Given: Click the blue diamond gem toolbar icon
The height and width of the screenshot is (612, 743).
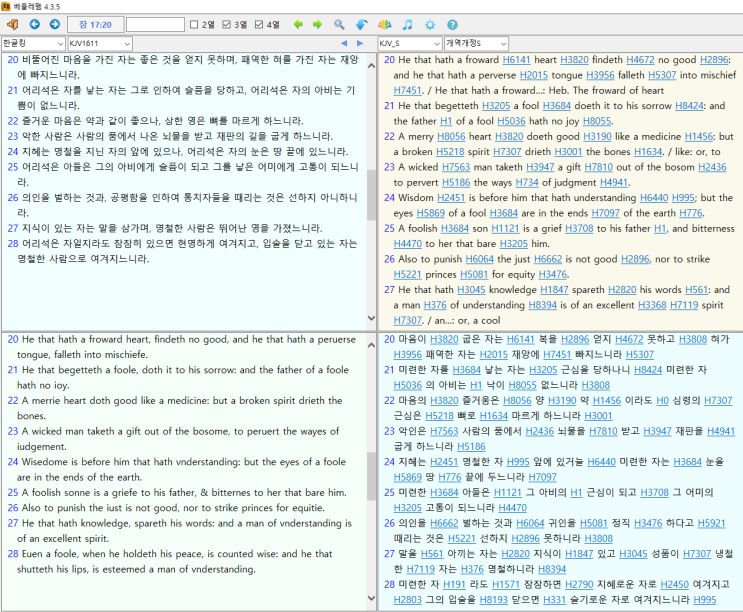Looking at the screenshot, I should pyautogui.click(x=362, y=25).
